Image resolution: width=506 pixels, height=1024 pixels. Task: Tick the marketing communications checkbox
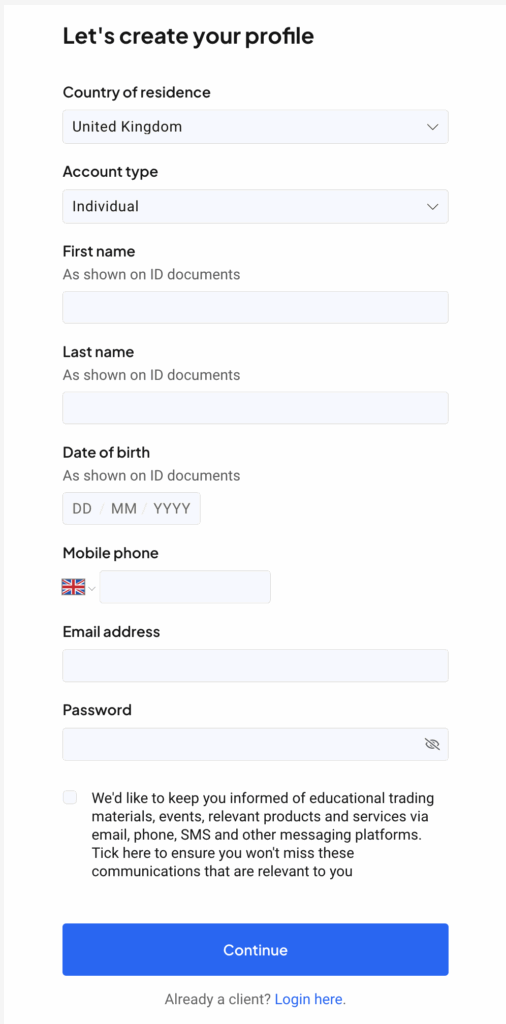coord(70,797)
